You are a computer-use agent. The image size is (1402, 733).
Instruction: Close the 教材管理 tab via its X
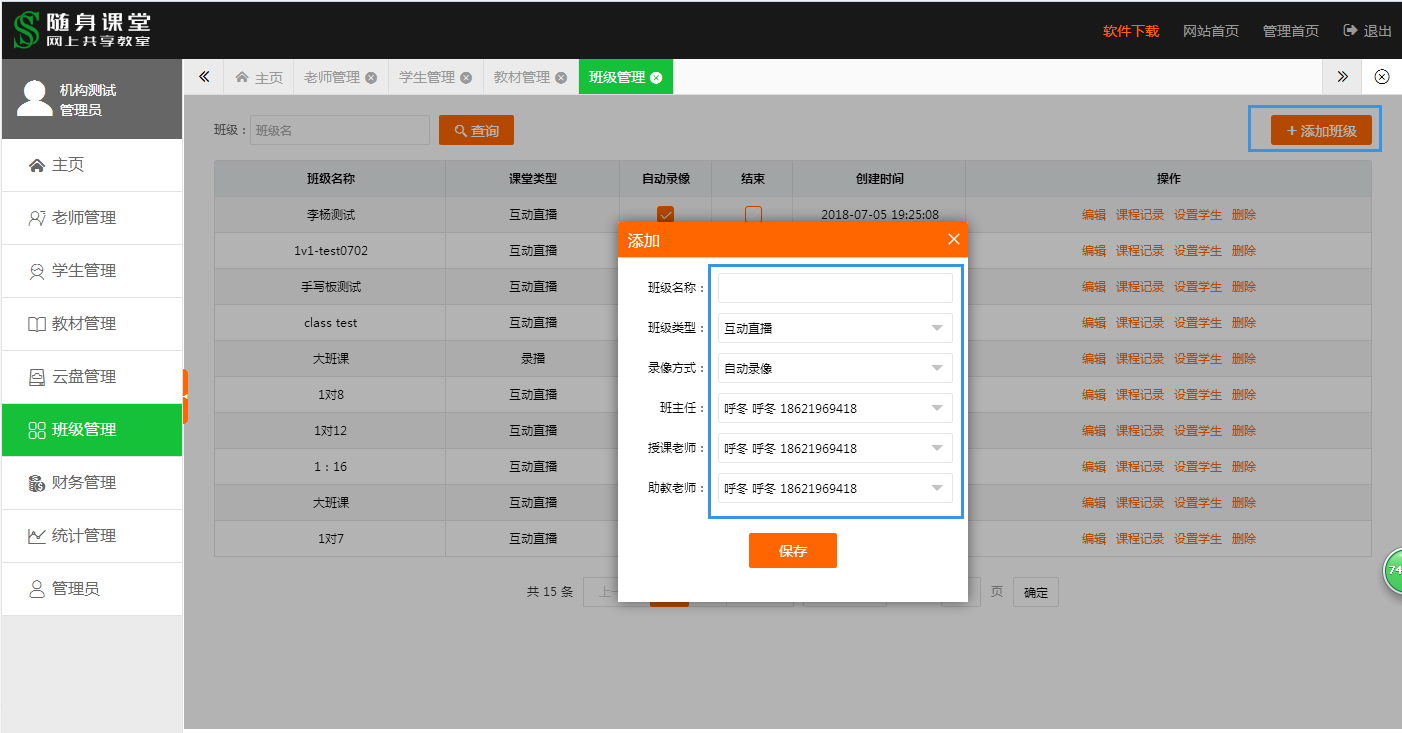coord(561,78)
